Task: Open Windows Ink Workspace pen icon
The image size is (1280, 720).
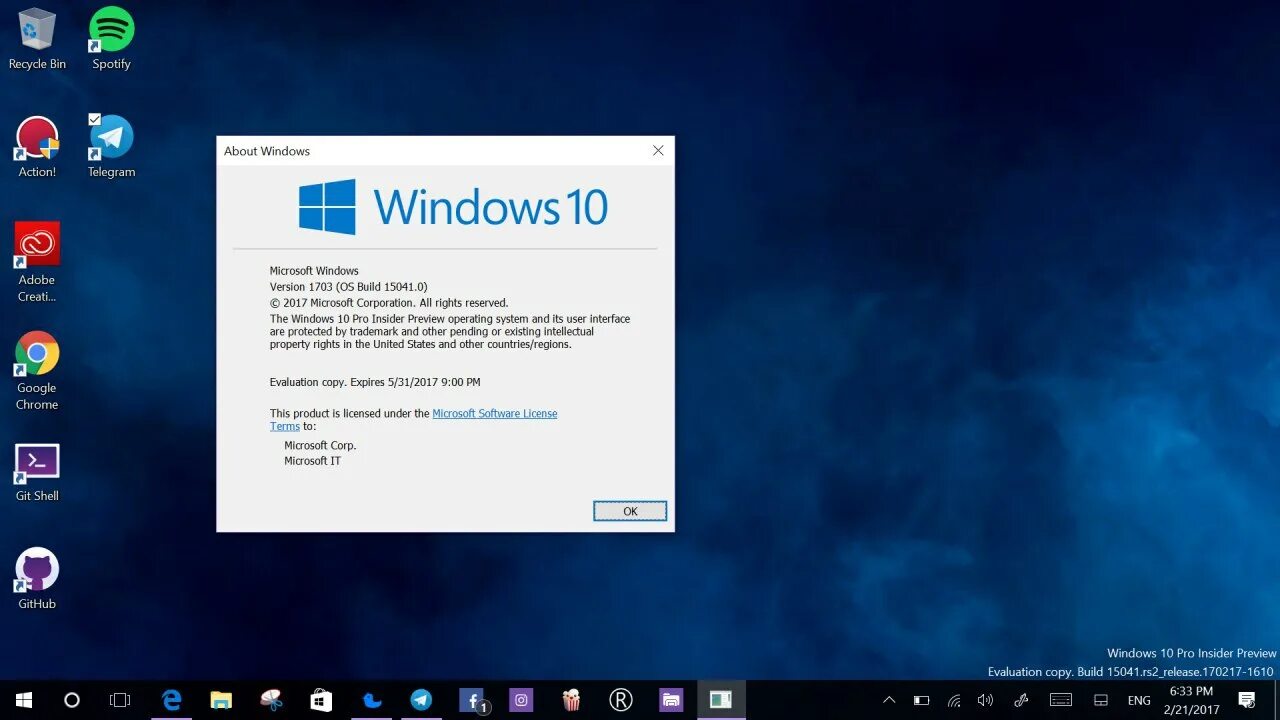Action: coord(1021,700)
